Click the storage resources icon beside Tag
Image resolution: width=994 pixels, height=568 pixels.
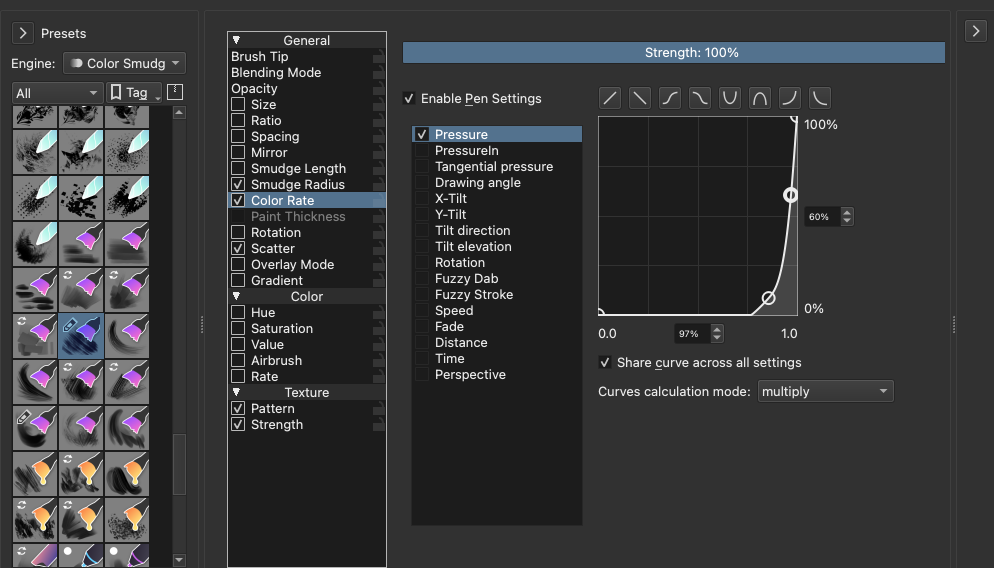(x=175, y=92)
